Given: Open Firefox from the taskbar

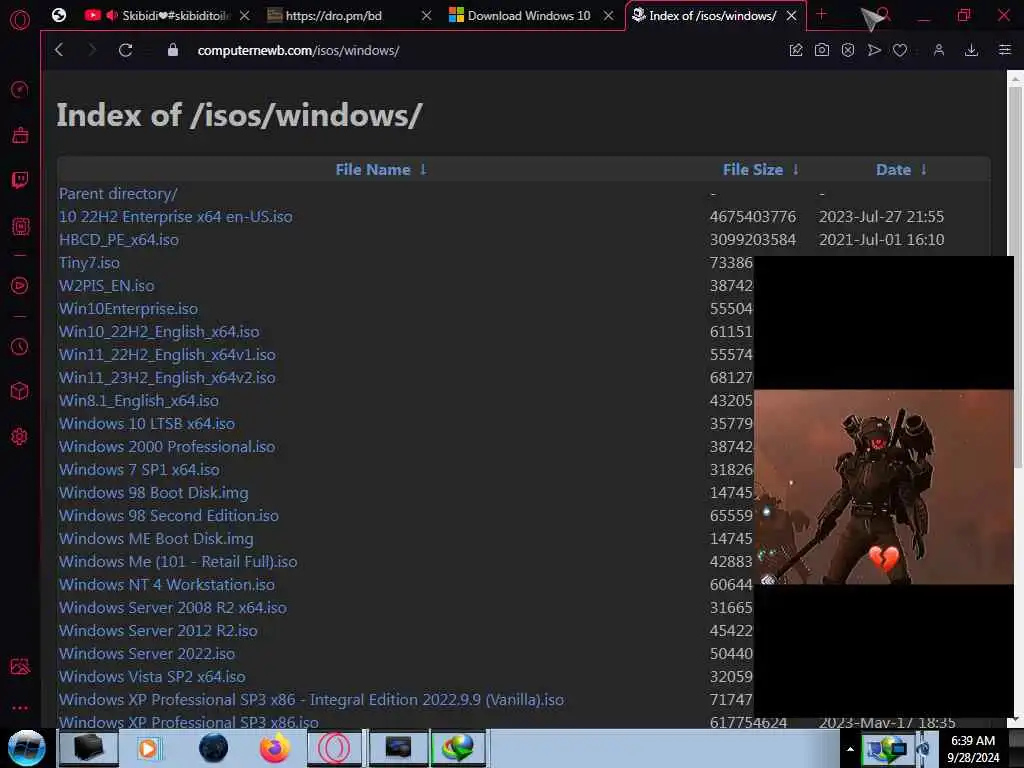Looking at the screenshot, I should pyautogui.click(x=274, y=748).
